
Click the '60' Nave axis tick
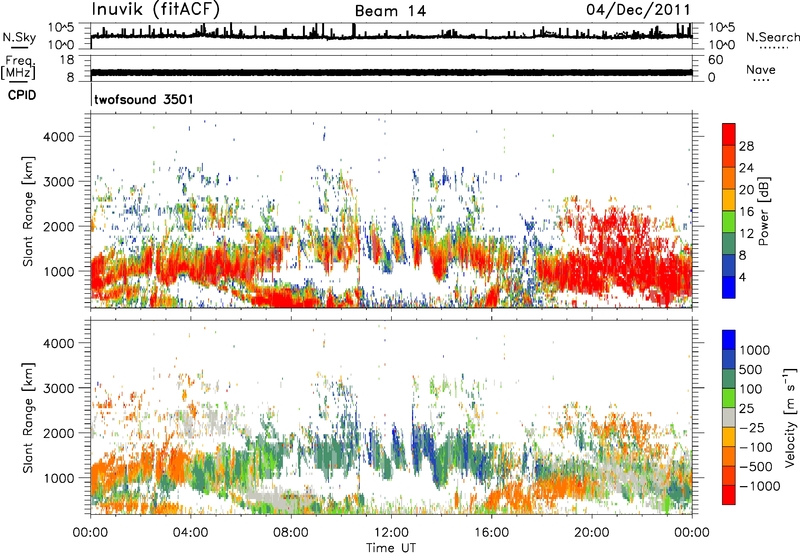coord(716,60)
